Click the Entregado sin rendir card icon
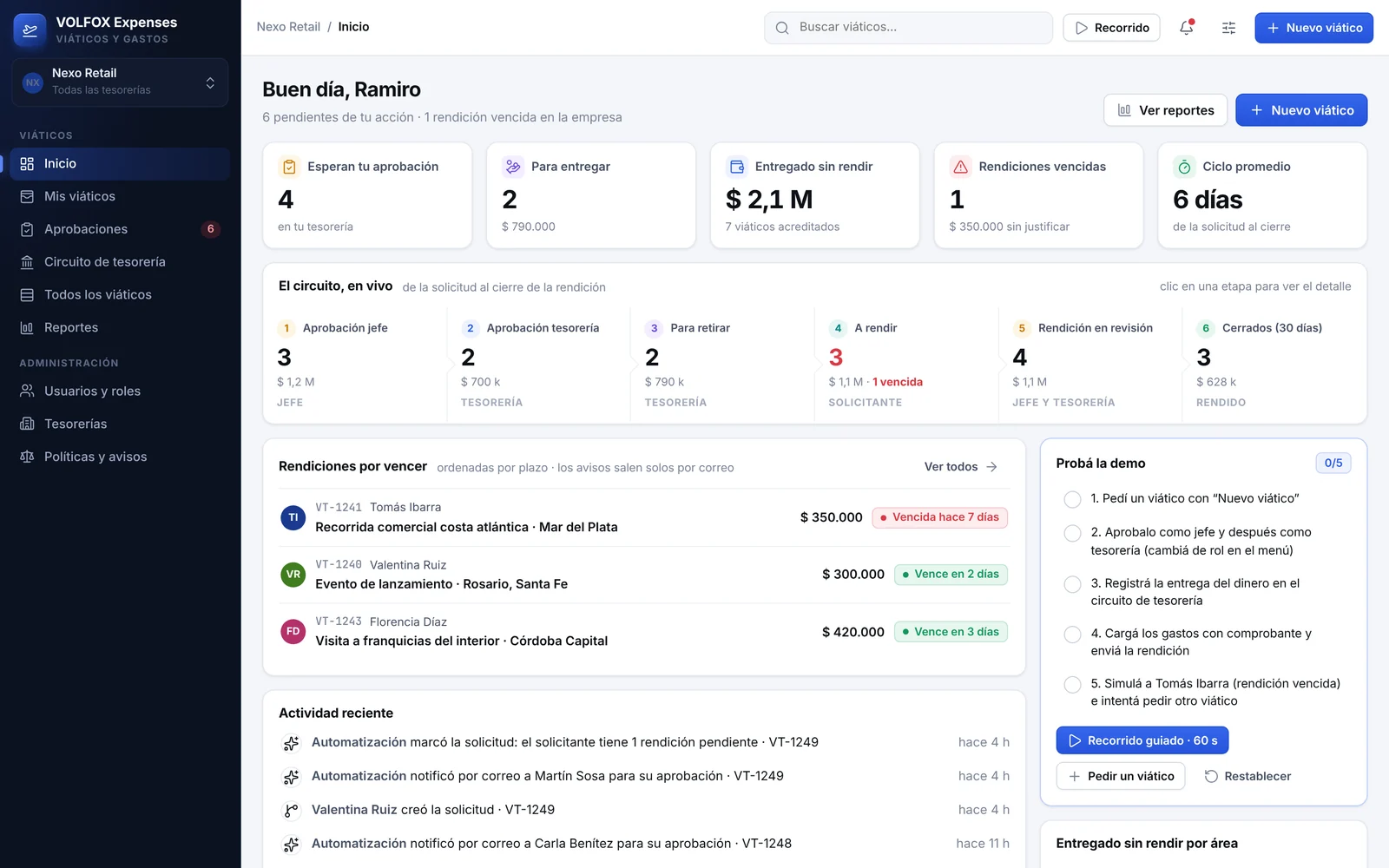Image resolution: width=1389 pixels, height=868 pixels. pos(737,167)
